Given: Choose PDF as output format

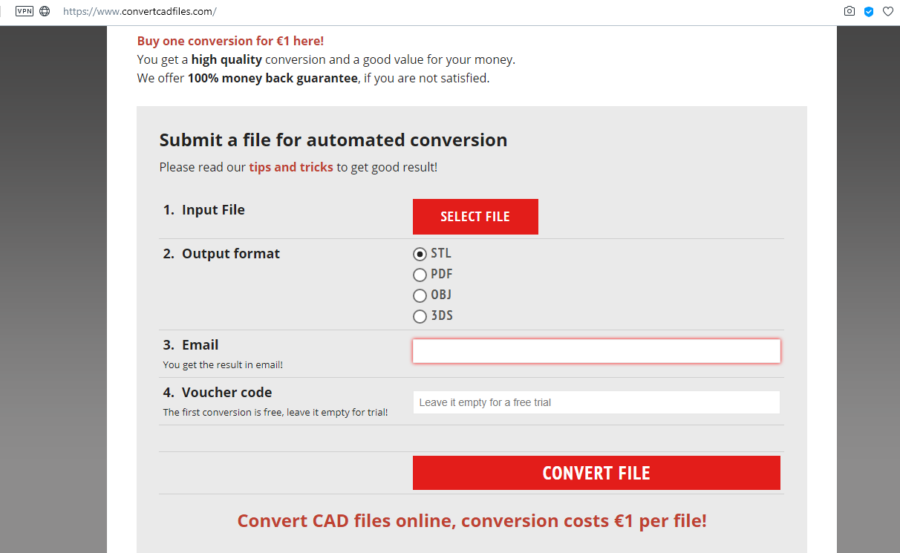Looking at the screenshot, I should tap(420, 274).
